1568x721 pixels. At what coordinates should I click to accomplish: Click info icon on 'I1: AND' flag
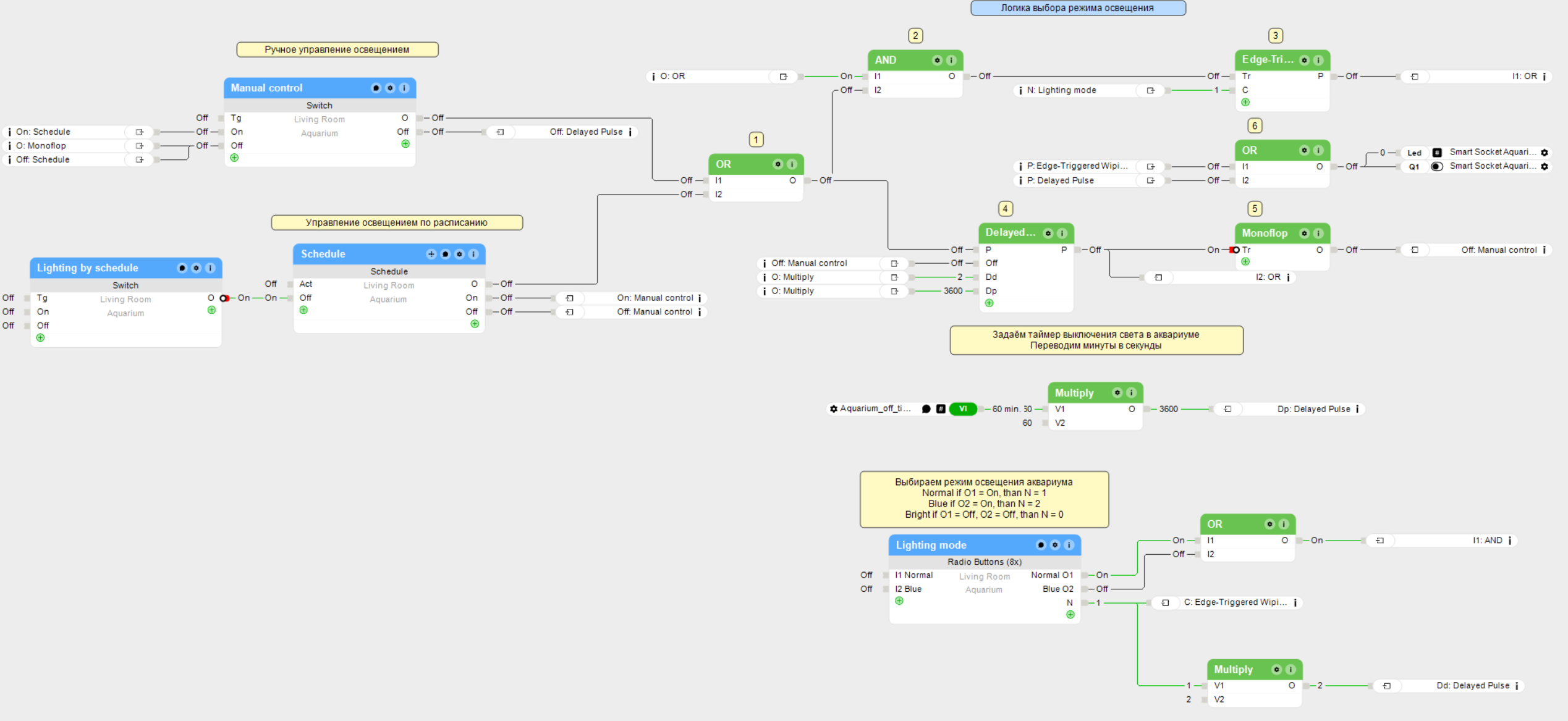point(1510,541)
